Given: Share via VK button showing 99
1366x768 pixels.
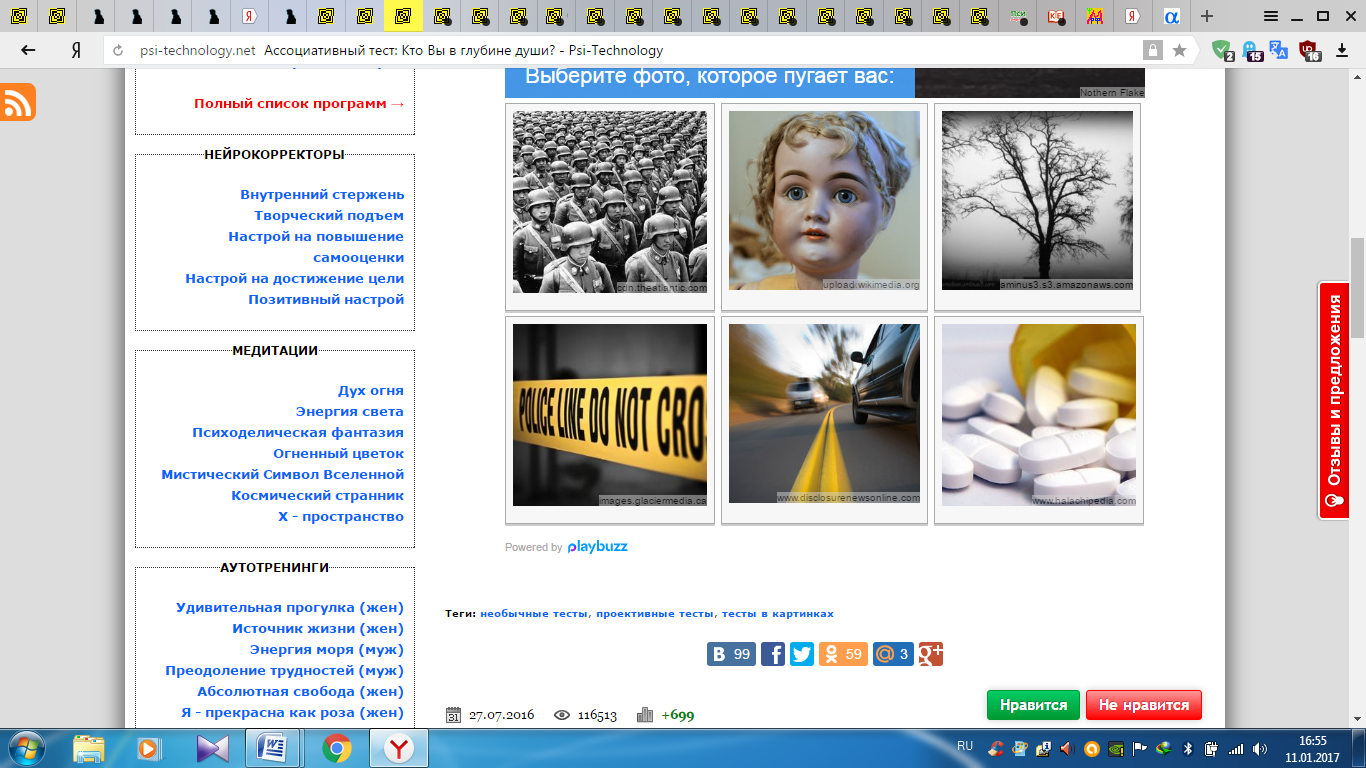Looking at the screenshot, I should coord(732,654).
